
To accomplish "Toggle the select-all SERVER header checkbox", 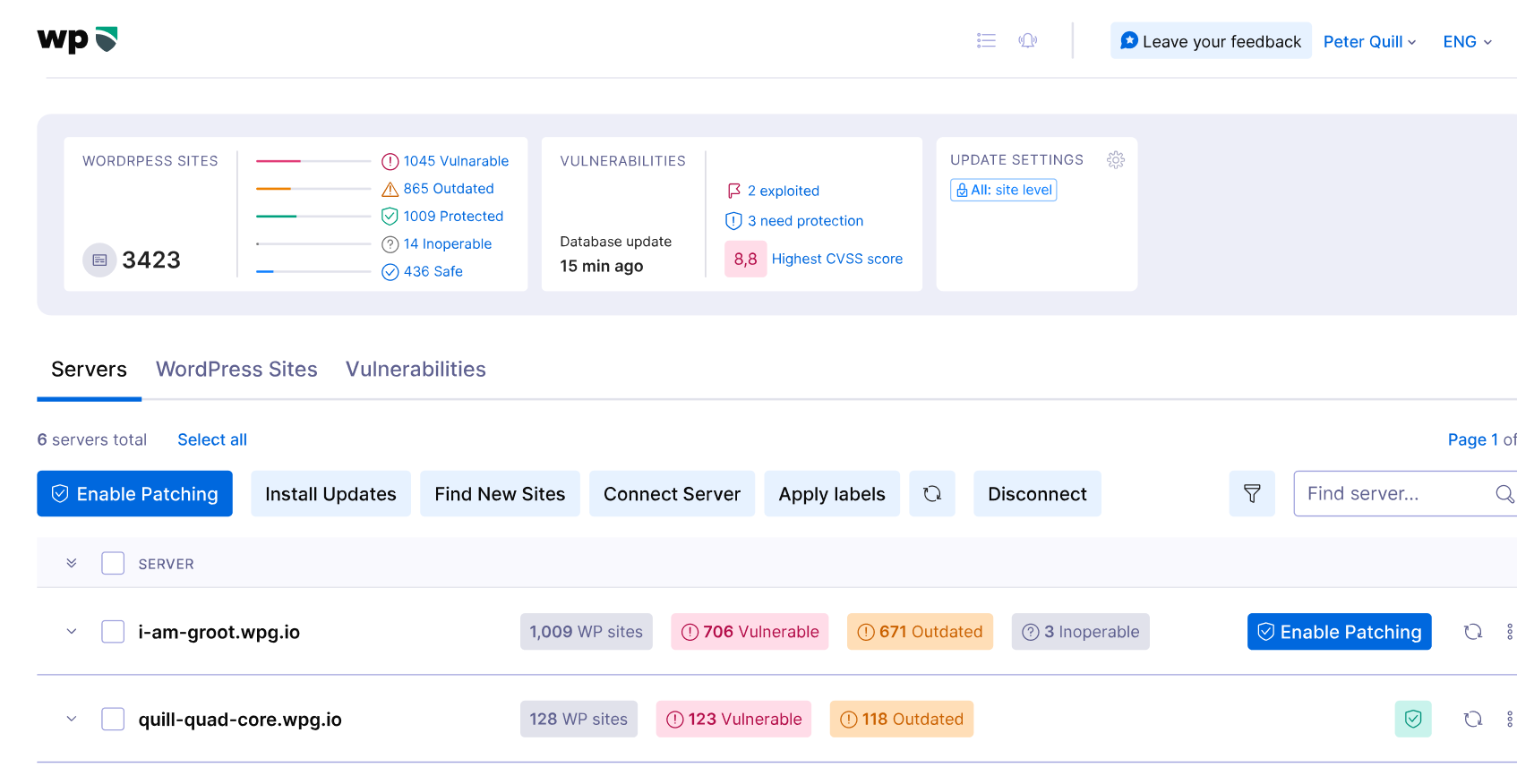I will tap(113, 564).
